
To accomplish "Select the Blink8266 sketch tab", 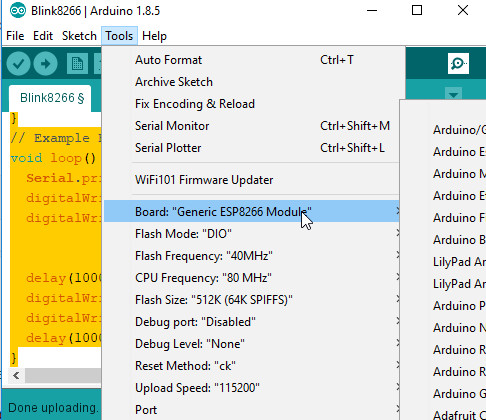I will [x=50, y=98].
